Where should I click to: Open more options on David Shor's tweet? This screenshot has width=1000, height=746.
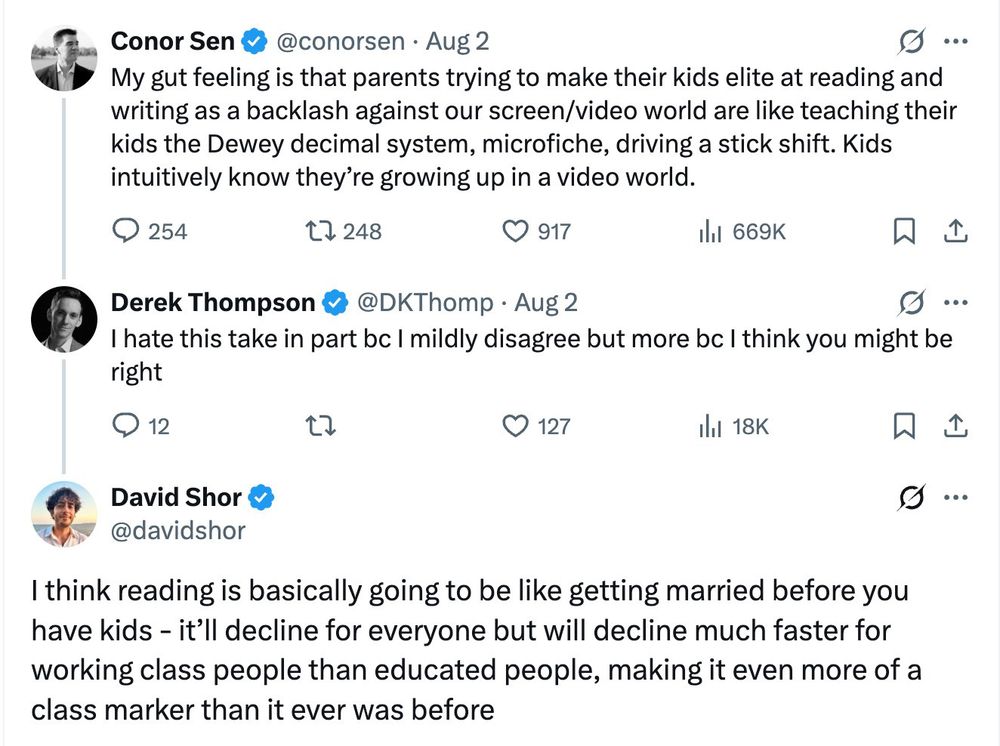(x=956, y=497)
